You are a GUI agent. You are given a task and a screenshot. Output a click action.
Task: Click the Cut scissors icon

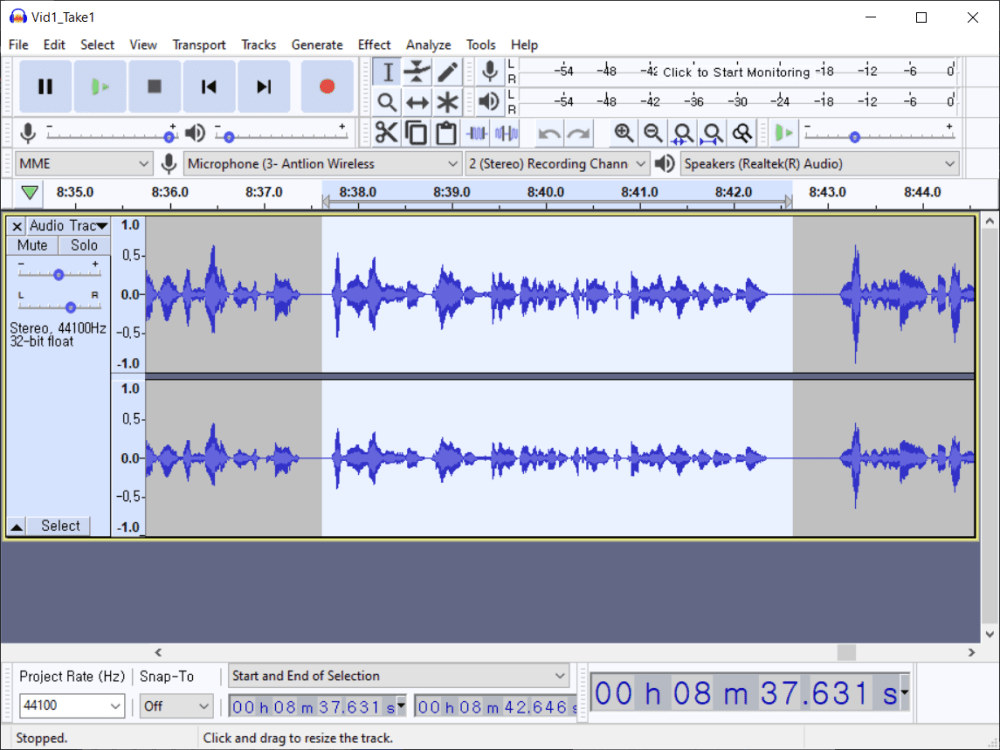[386, 133]
